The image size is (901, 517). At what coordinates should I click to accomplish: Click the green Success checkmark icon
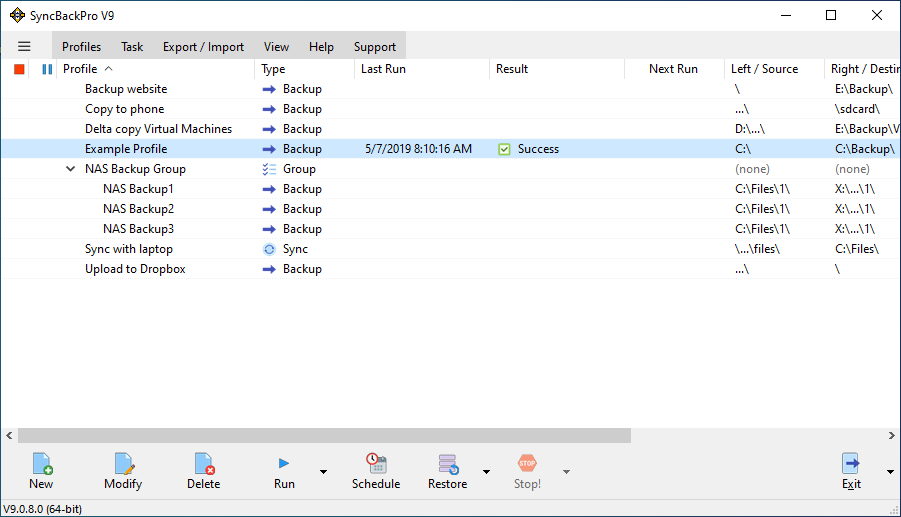click(504, 149)
